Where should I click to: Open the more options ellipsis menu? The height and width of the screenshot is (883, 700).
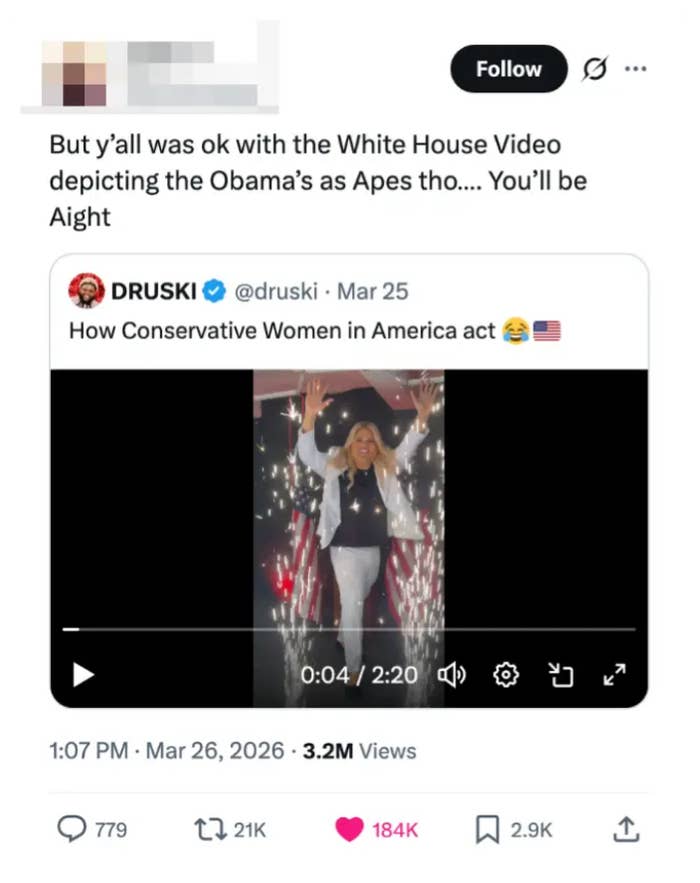[x=637, y=69]
